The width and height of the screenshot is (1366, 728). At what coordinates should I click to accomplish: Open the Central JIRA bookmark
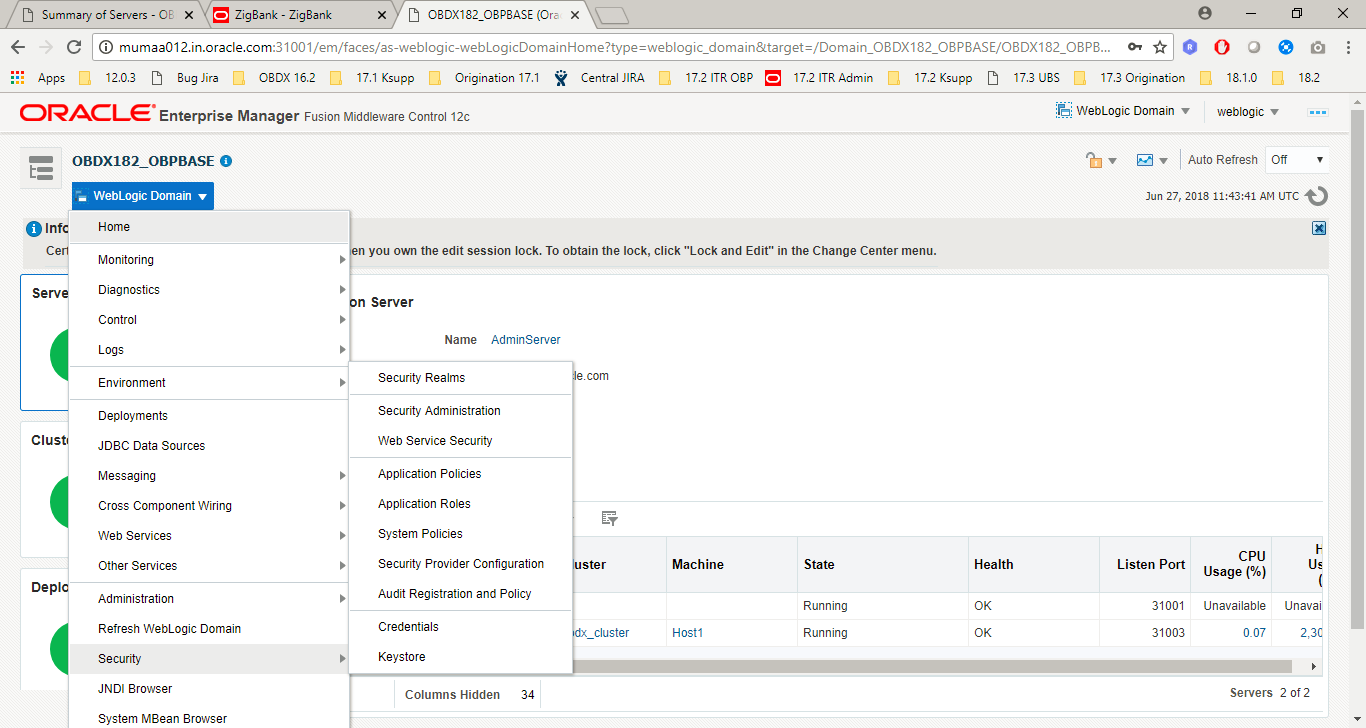tap(599, 78)
